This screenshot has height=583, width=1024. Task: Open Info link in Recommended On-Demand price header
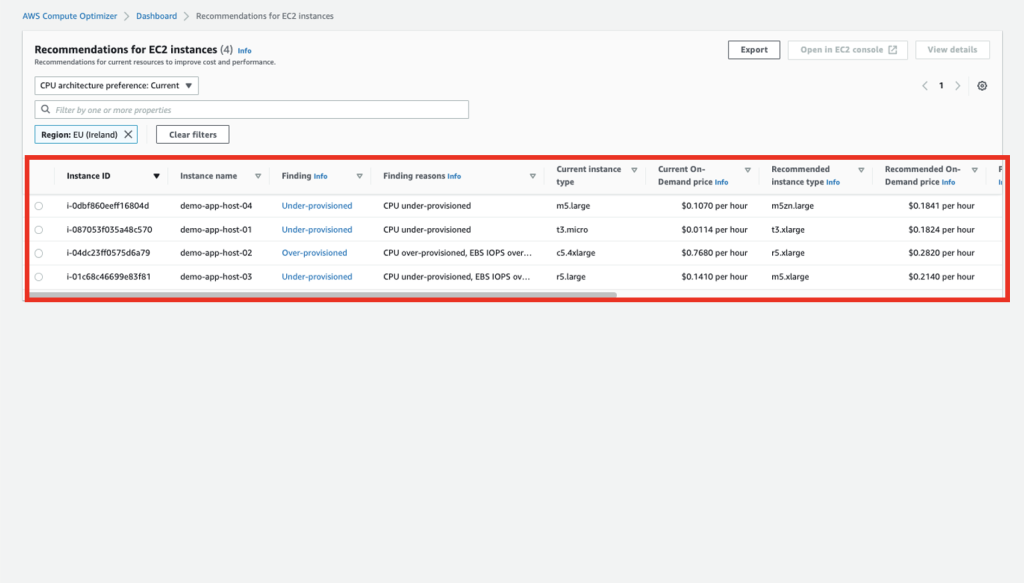point(948,182)
